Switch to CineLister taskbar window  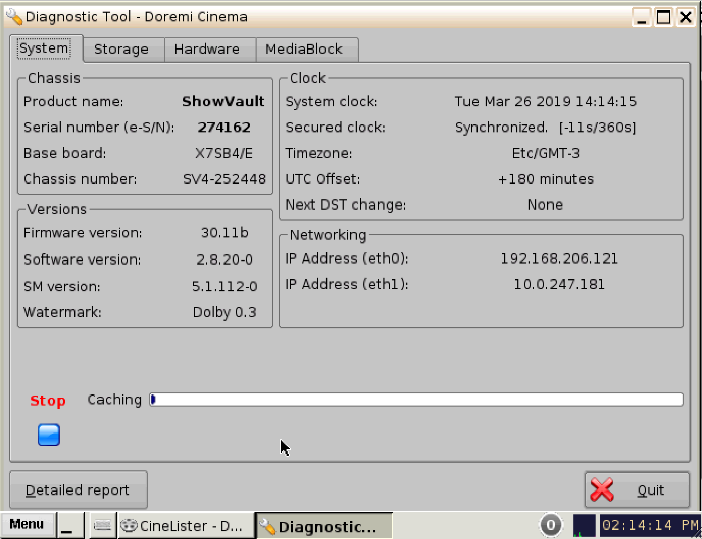click(185, 525)
